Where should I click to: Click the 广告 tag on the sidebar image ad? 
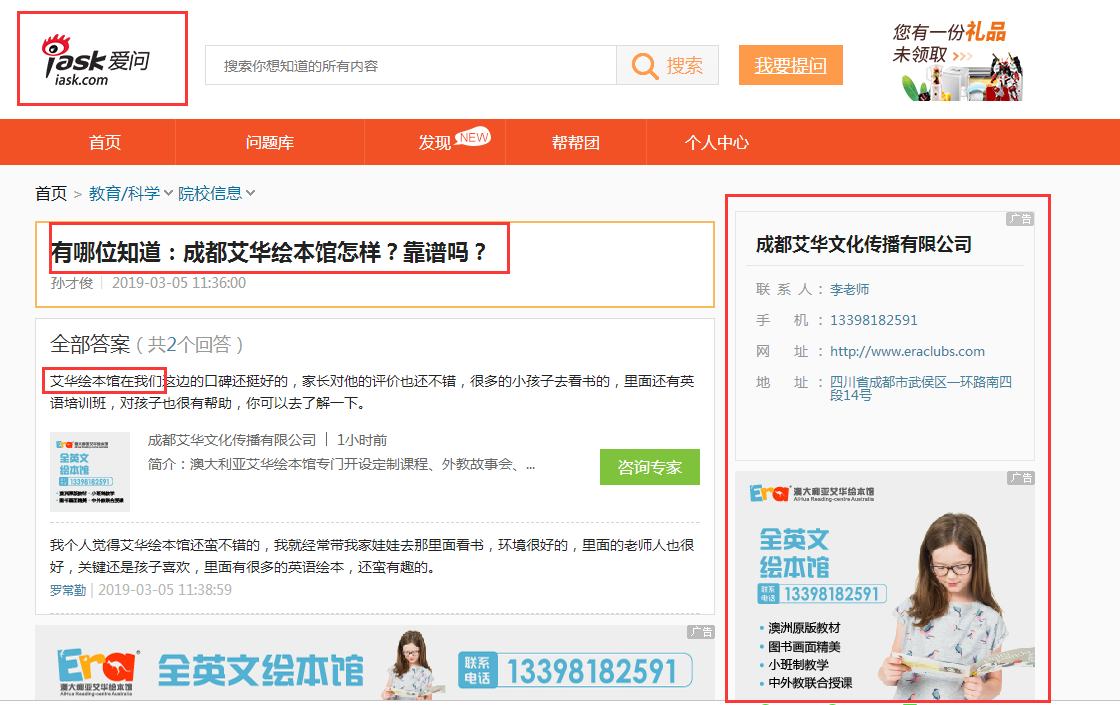[x=1021, y=478]
